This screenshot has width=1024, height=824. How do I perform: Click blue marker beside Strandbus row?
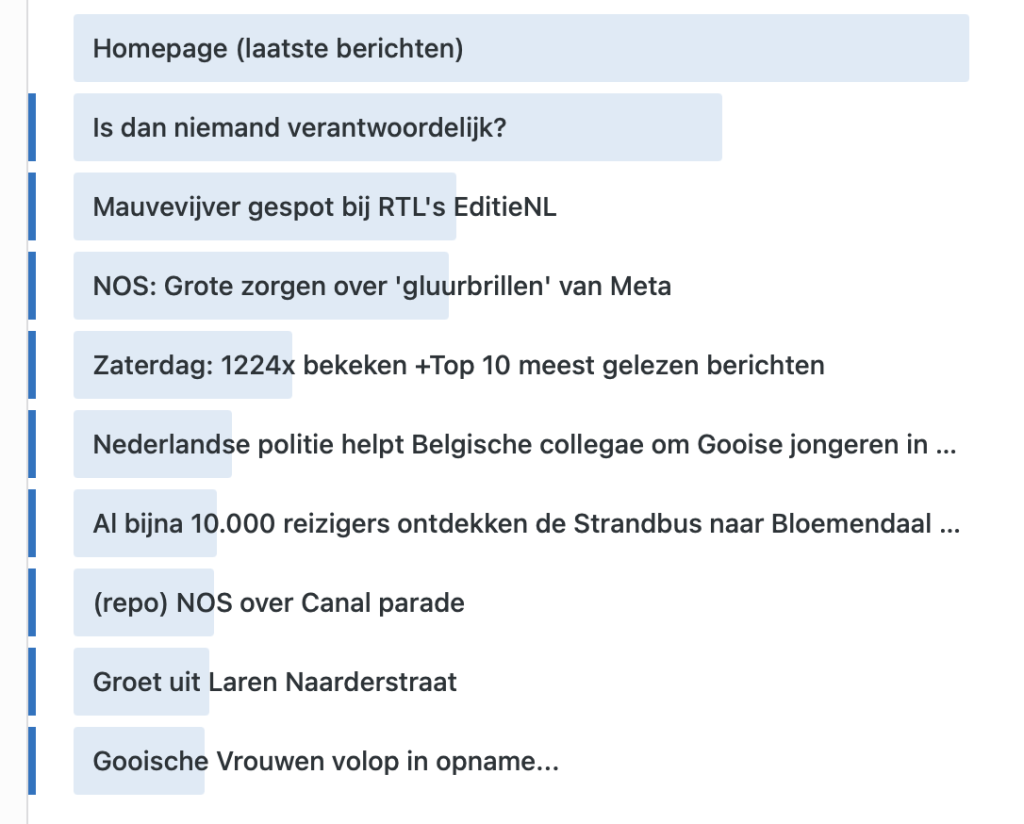click(x=32, y=524)
